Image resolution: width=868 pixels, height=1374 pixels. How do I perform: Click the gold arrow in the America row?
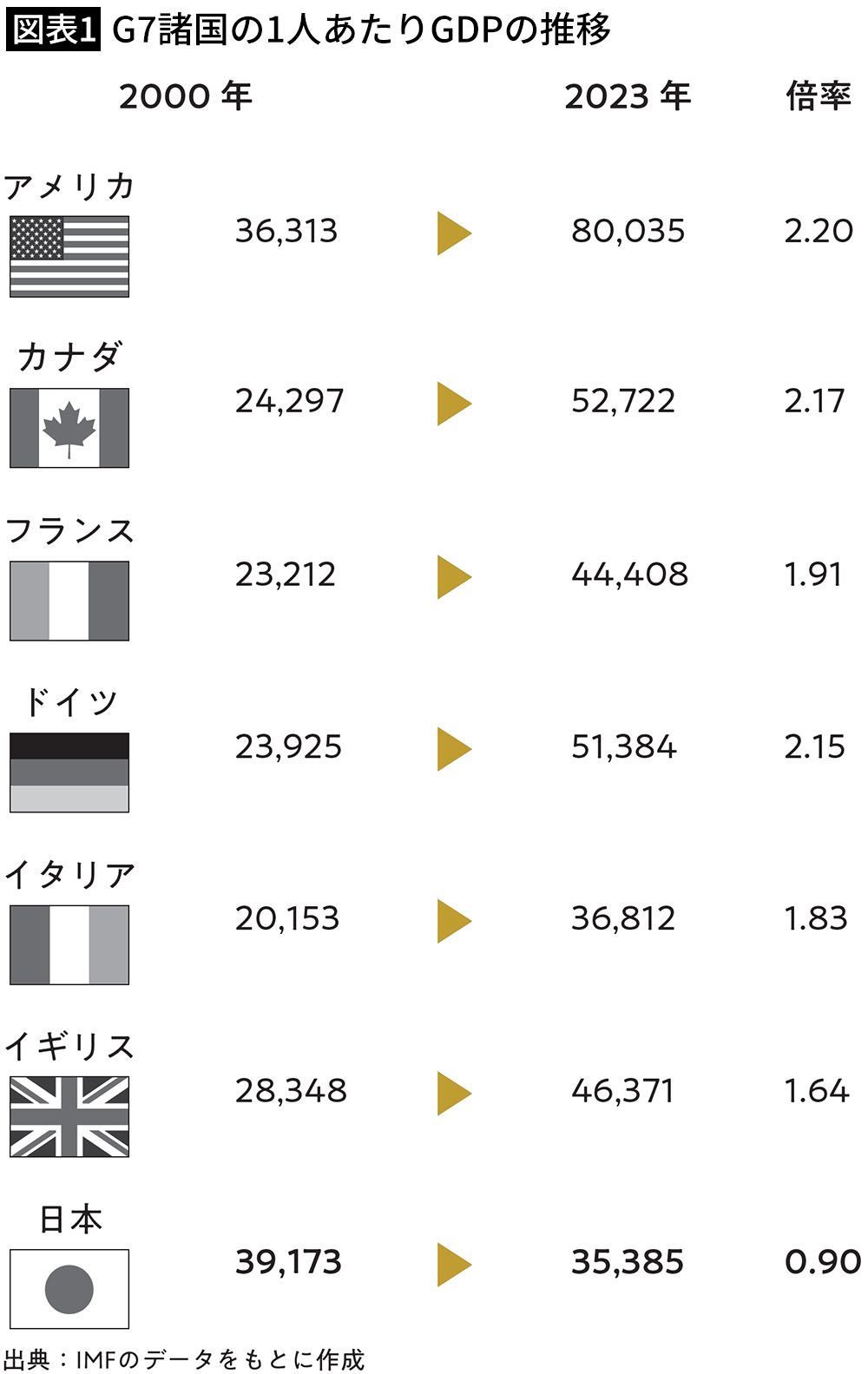[x=453, y=233]
